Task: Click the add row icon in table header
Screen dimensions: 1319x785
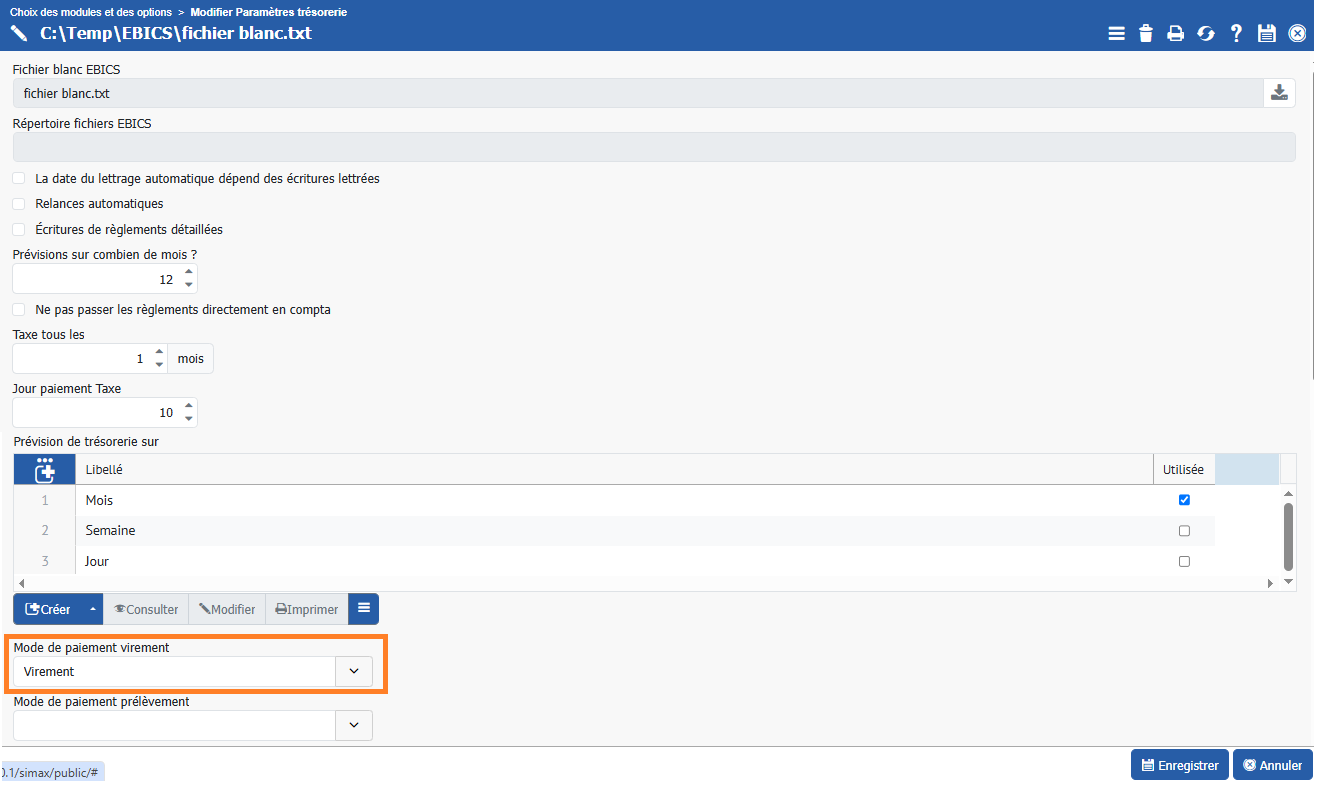Action: pos(44,469)
